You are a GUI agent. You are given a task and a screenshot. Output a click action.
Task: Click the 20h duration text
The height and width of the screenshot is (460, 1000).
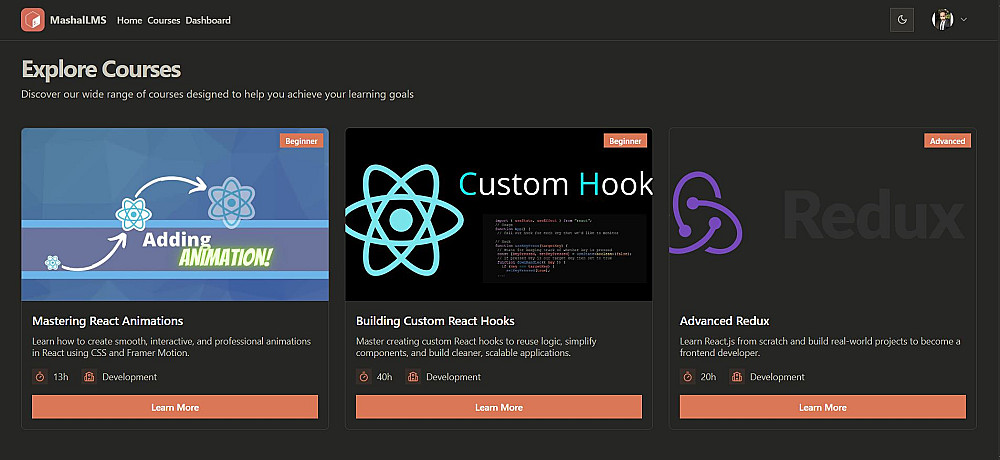coord(709,377)
